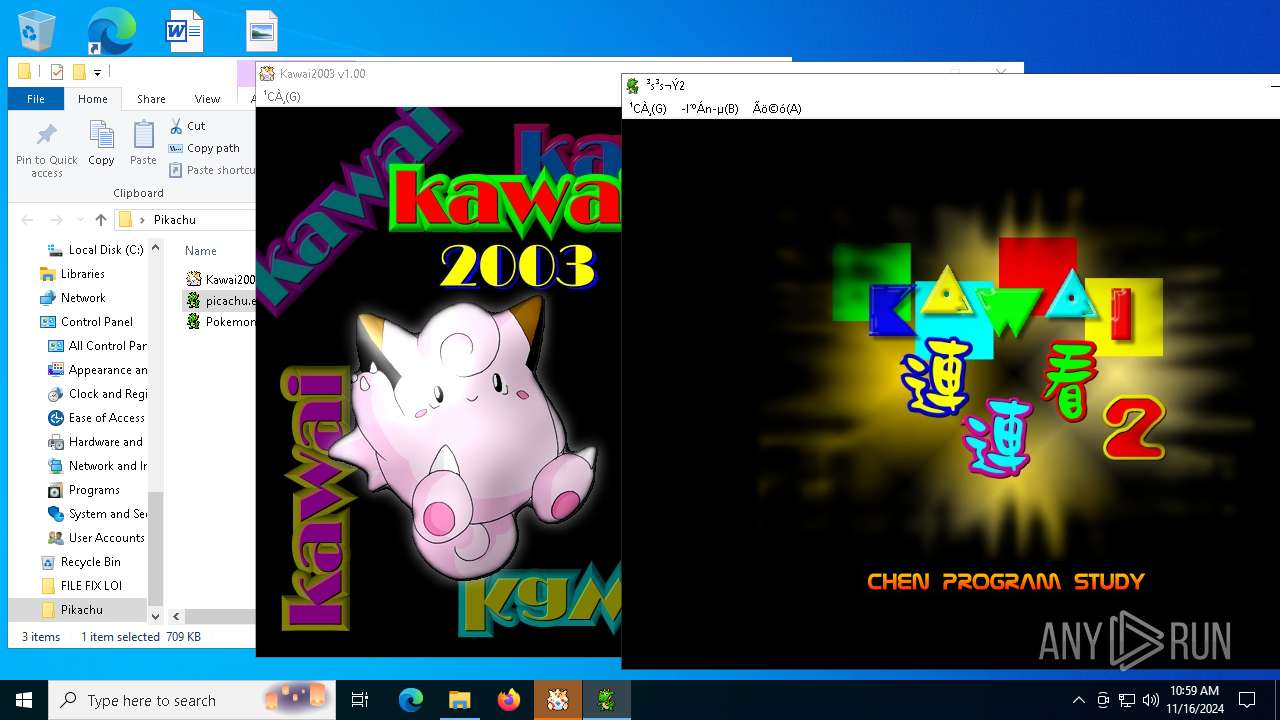1280x720 pixels.
Task: Select the picachu.exe file in the list
Action: click(221, 300)
